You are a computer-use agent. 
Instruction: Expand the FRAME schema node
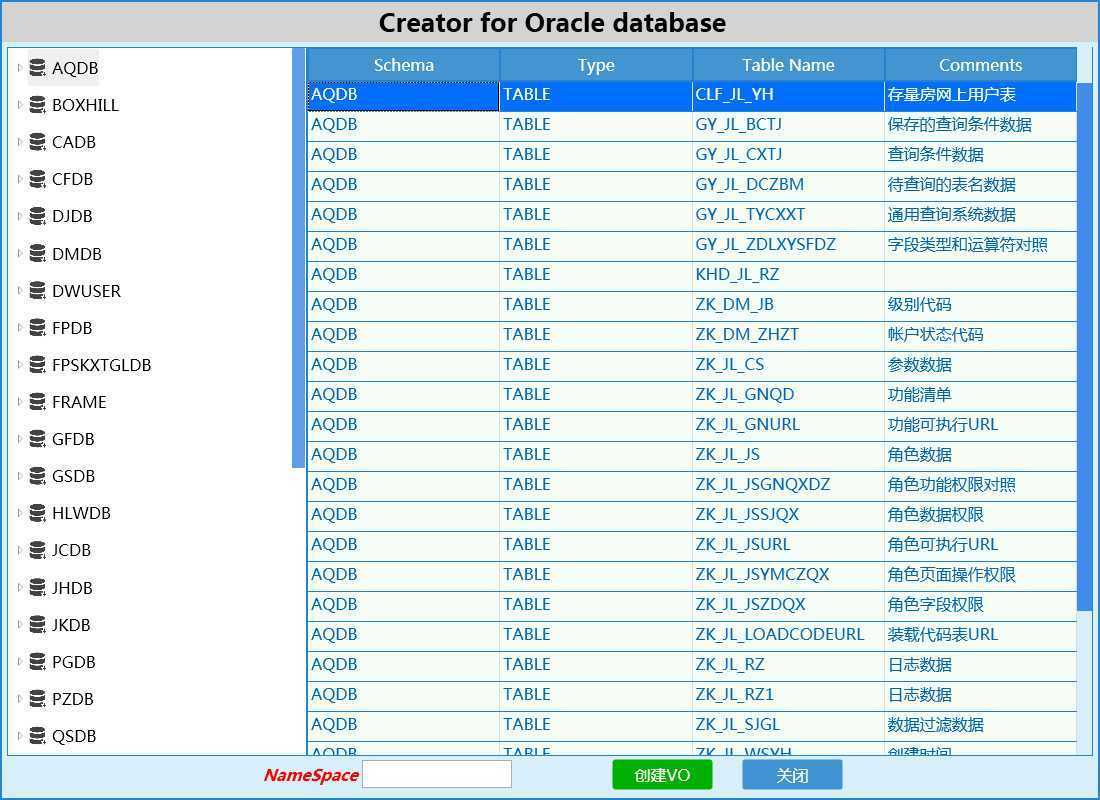click(x=20, y=403)
